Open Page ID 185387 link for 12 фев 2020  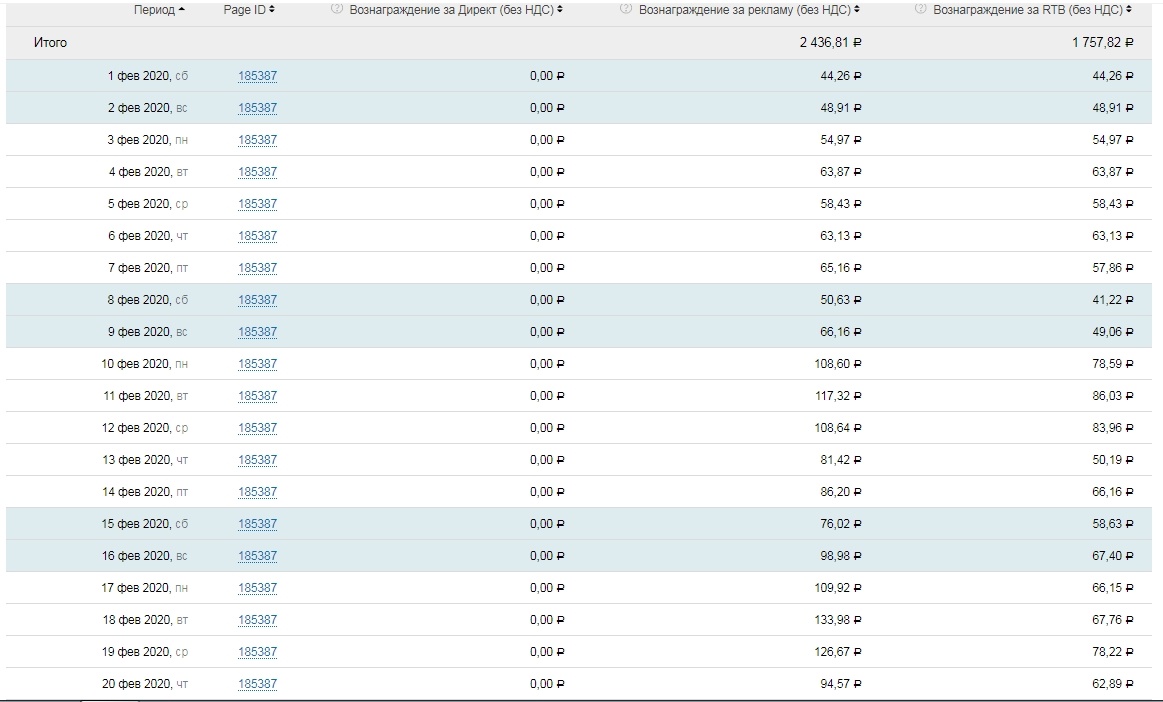[x=257, y=427]
